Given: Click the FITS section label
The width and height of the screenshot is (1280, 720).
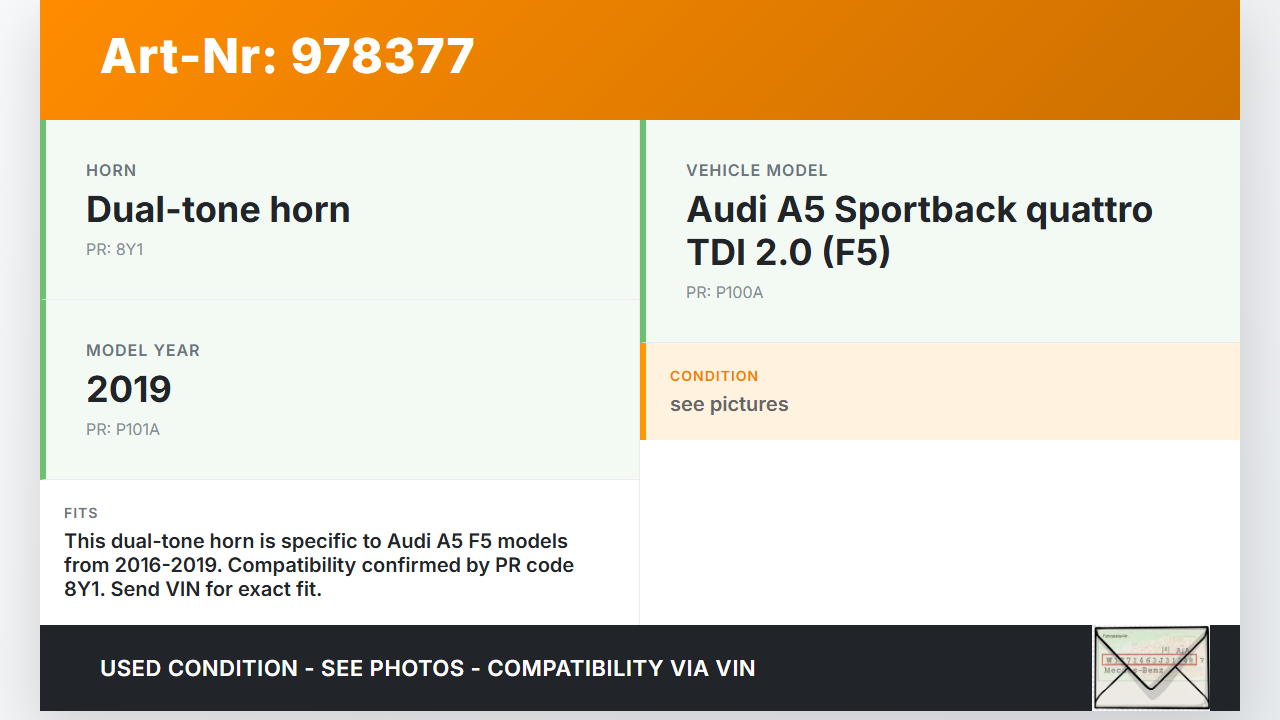Looking at the screenshot, I should (81, 513).
